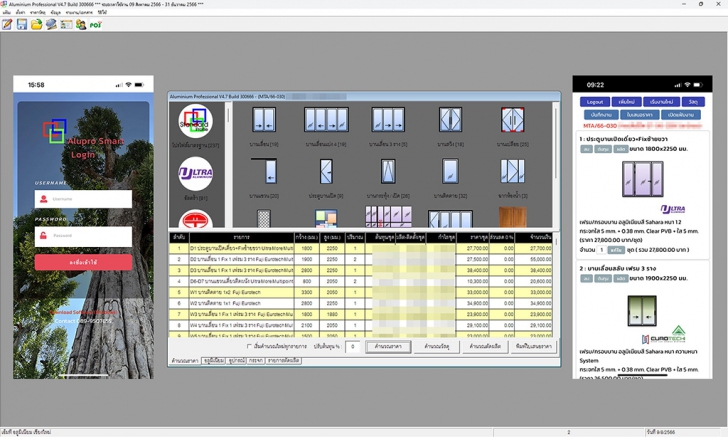The image size is (728, 437).
Task: Select the wooden door thumbnail
Action: 513,217
